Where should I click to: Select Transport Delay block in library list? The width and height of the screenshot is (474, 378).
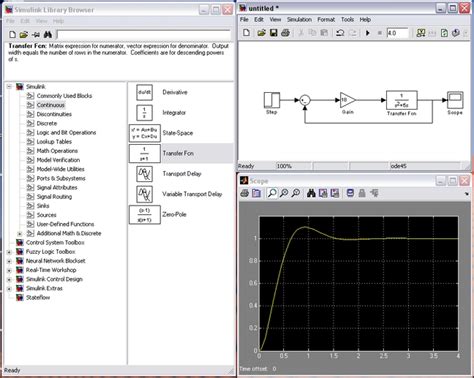(182, 174)
